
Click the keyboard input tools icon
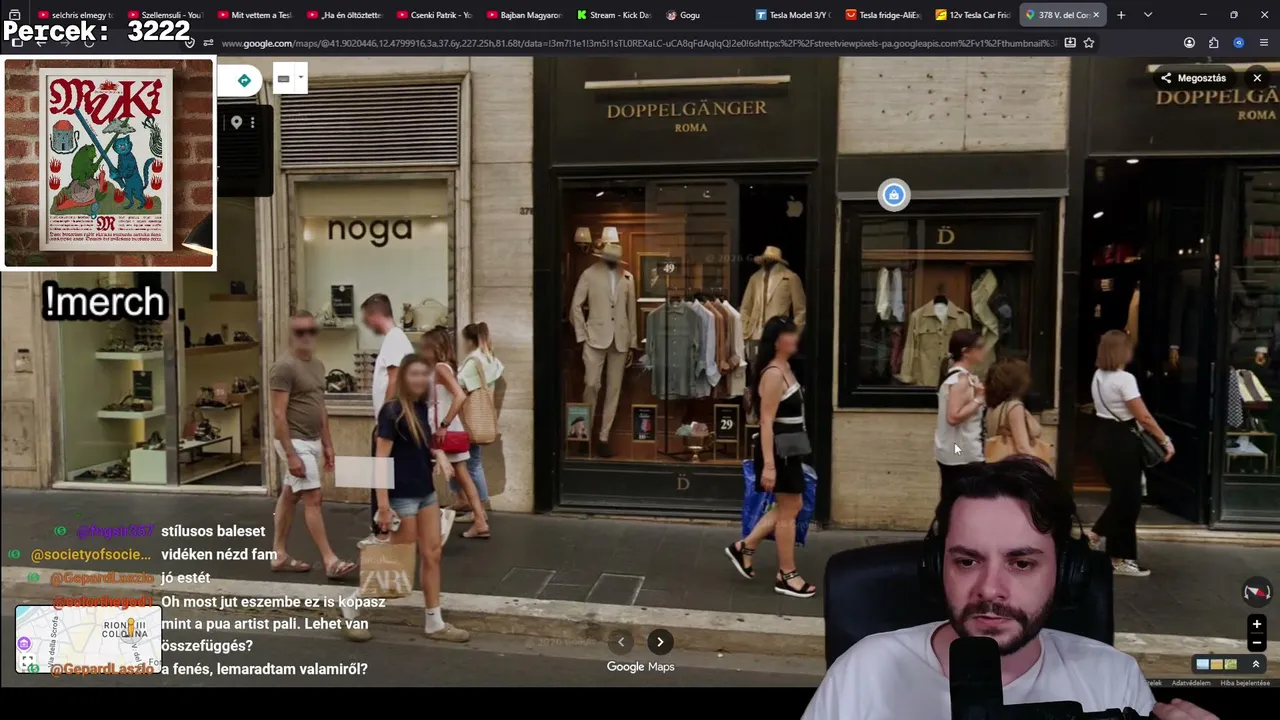(x=283, y=79)
